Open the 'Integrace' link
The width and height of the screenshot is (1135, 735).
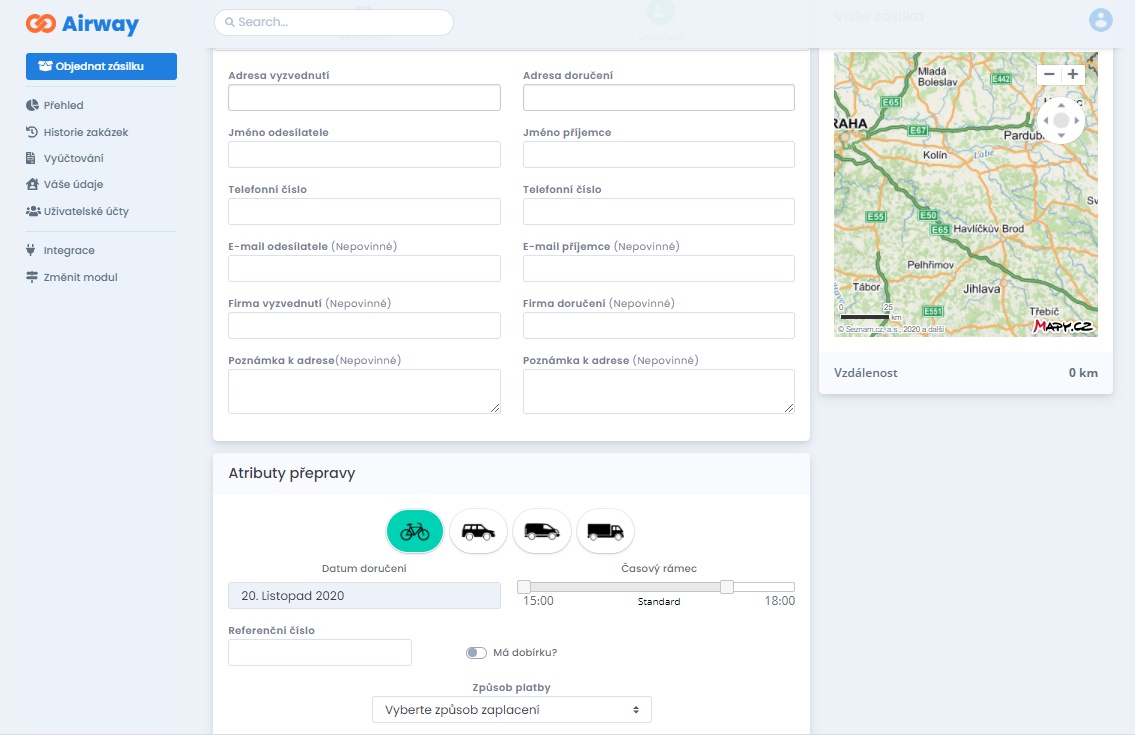(x=69, y=251)
